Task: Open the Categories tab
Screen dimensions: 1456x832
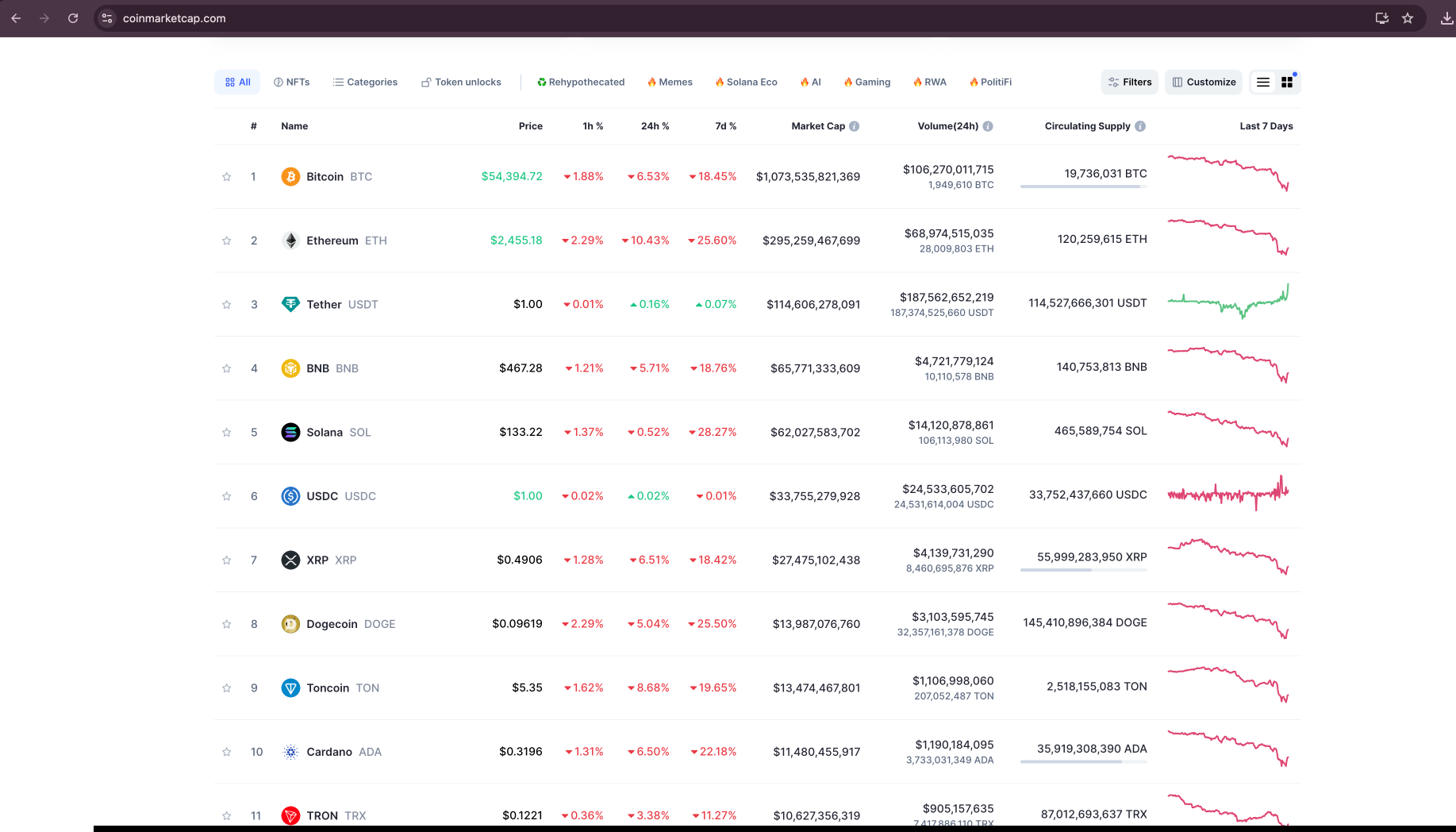Action: pos(365,82)
